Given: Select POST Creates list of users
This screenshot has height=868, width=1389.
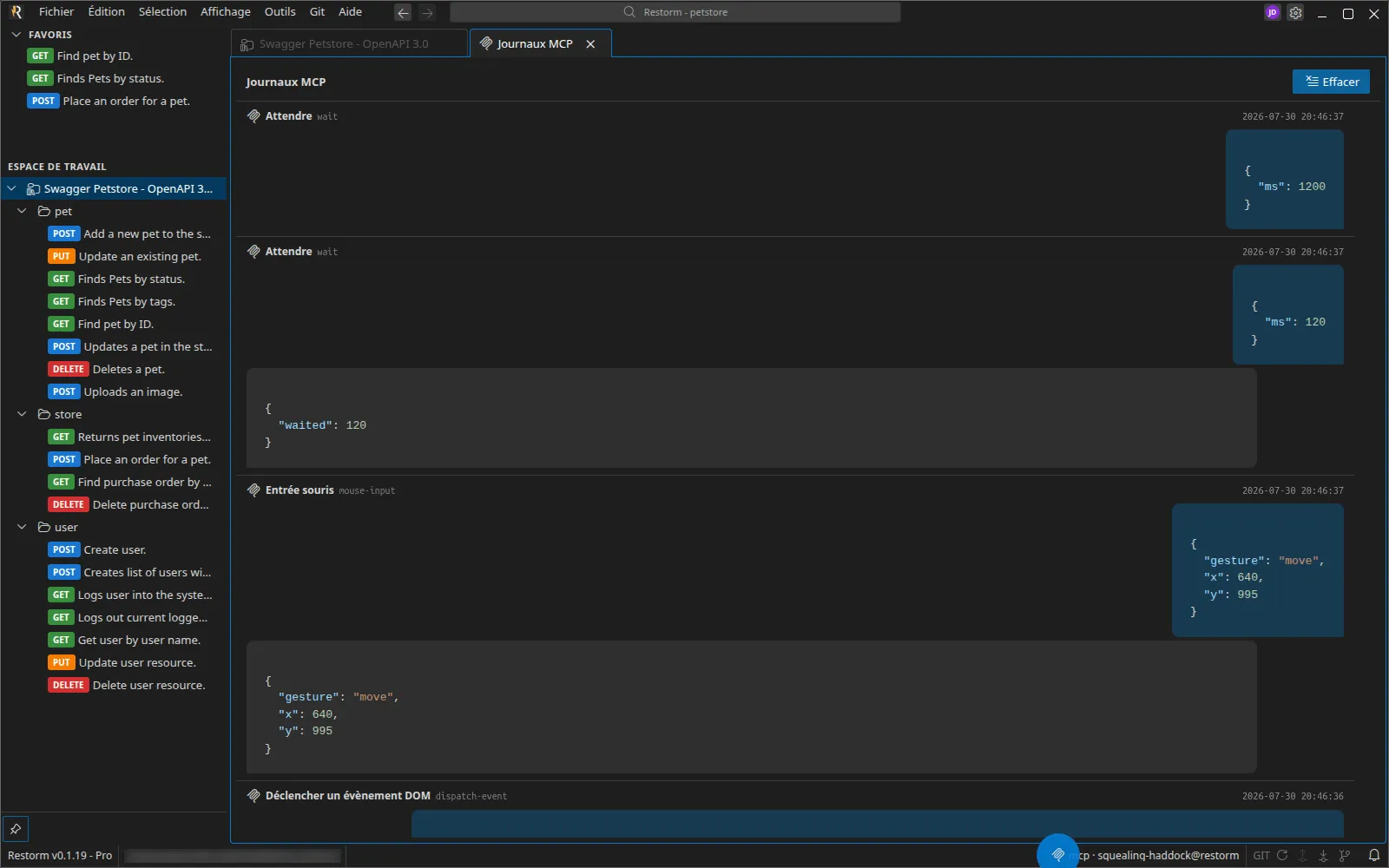Looking at the screenshot, I should [x=114, y=572].
